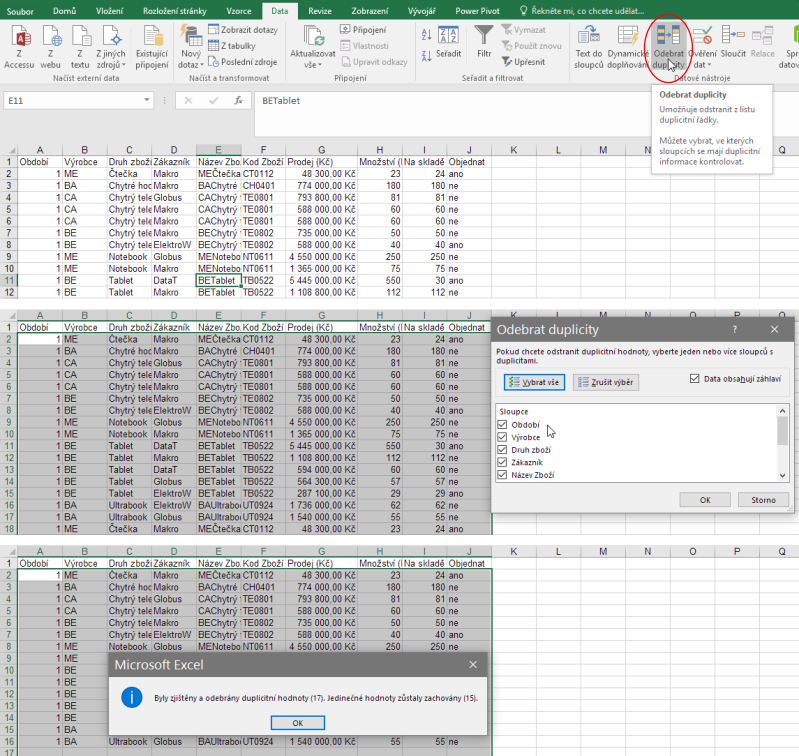
Task: Run Dynamické doplňování flash fill
Action: [x=627, y=47]
